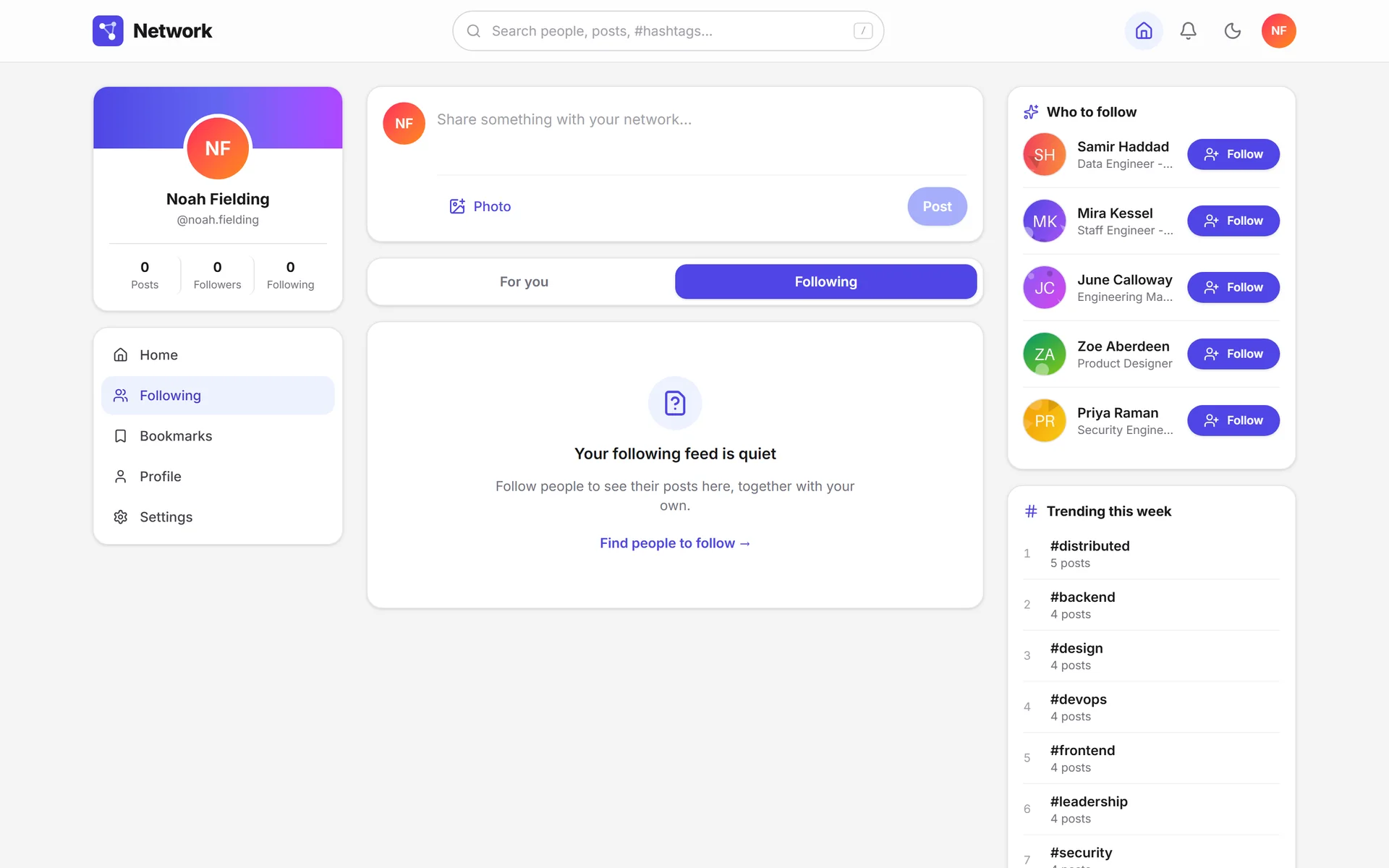
Task: Open Home in the sidebar
Action: (x=218, y=354)
